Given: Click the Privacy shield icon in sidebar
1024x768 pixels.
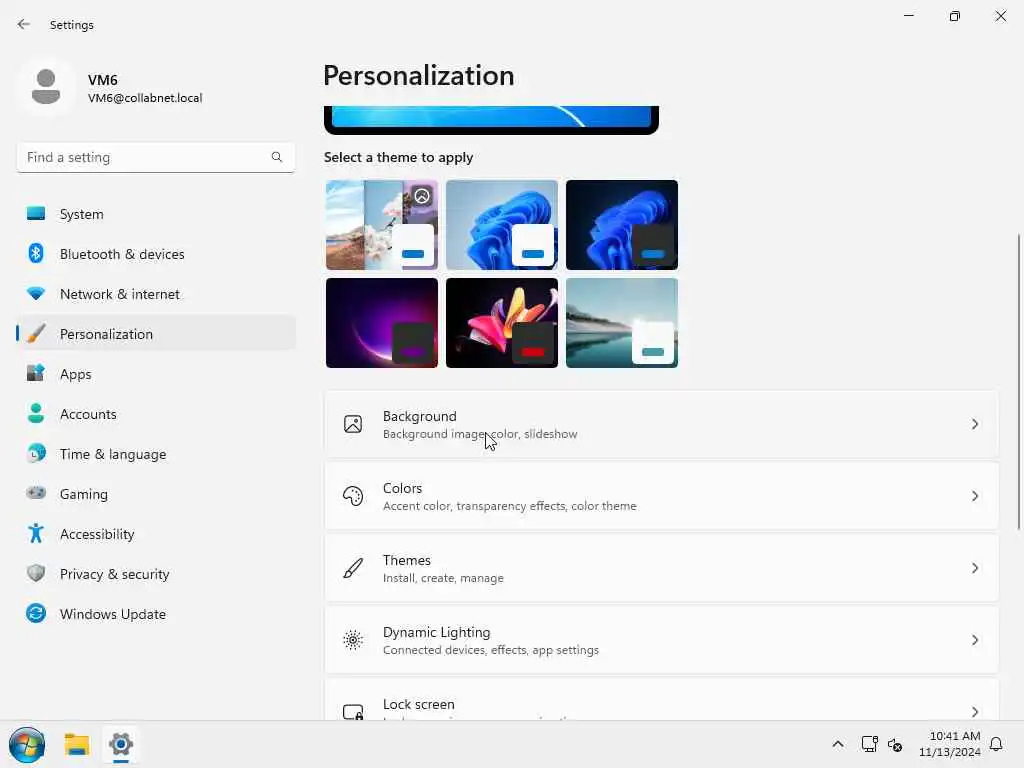Looking at the screenshot, I should [36, 573].
